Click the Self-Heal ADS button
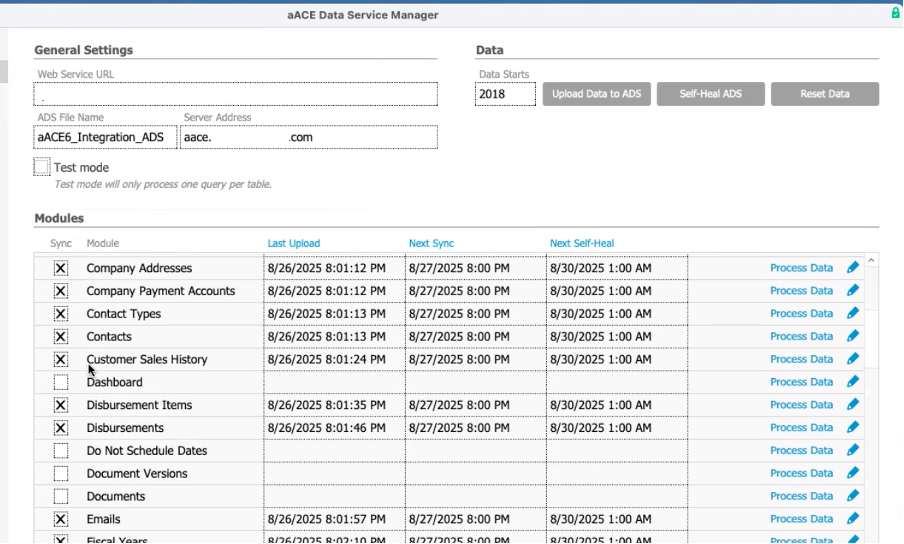The height and width of the screenshot is (544, 904). tap(711, 94)
